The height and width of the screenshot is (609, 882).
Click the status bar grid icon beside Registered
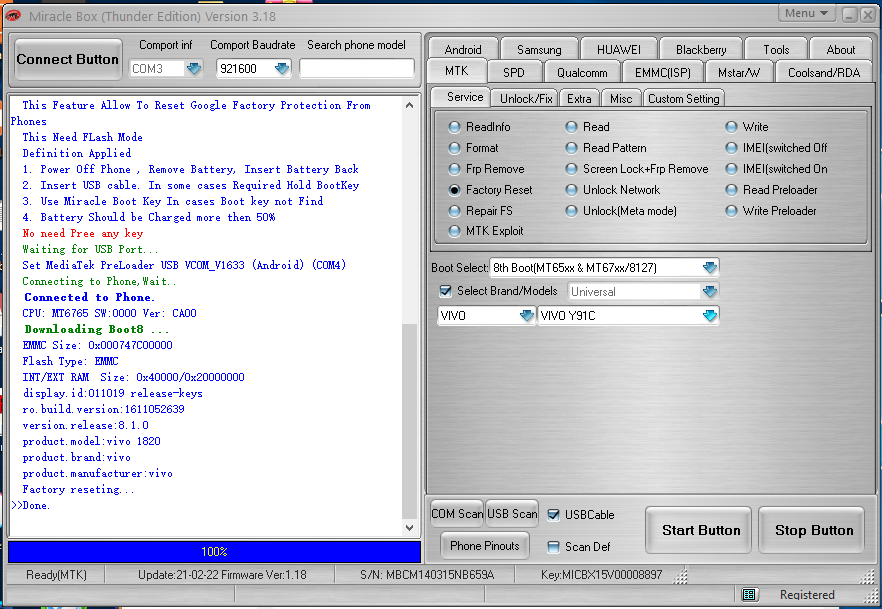coord(748,594)
